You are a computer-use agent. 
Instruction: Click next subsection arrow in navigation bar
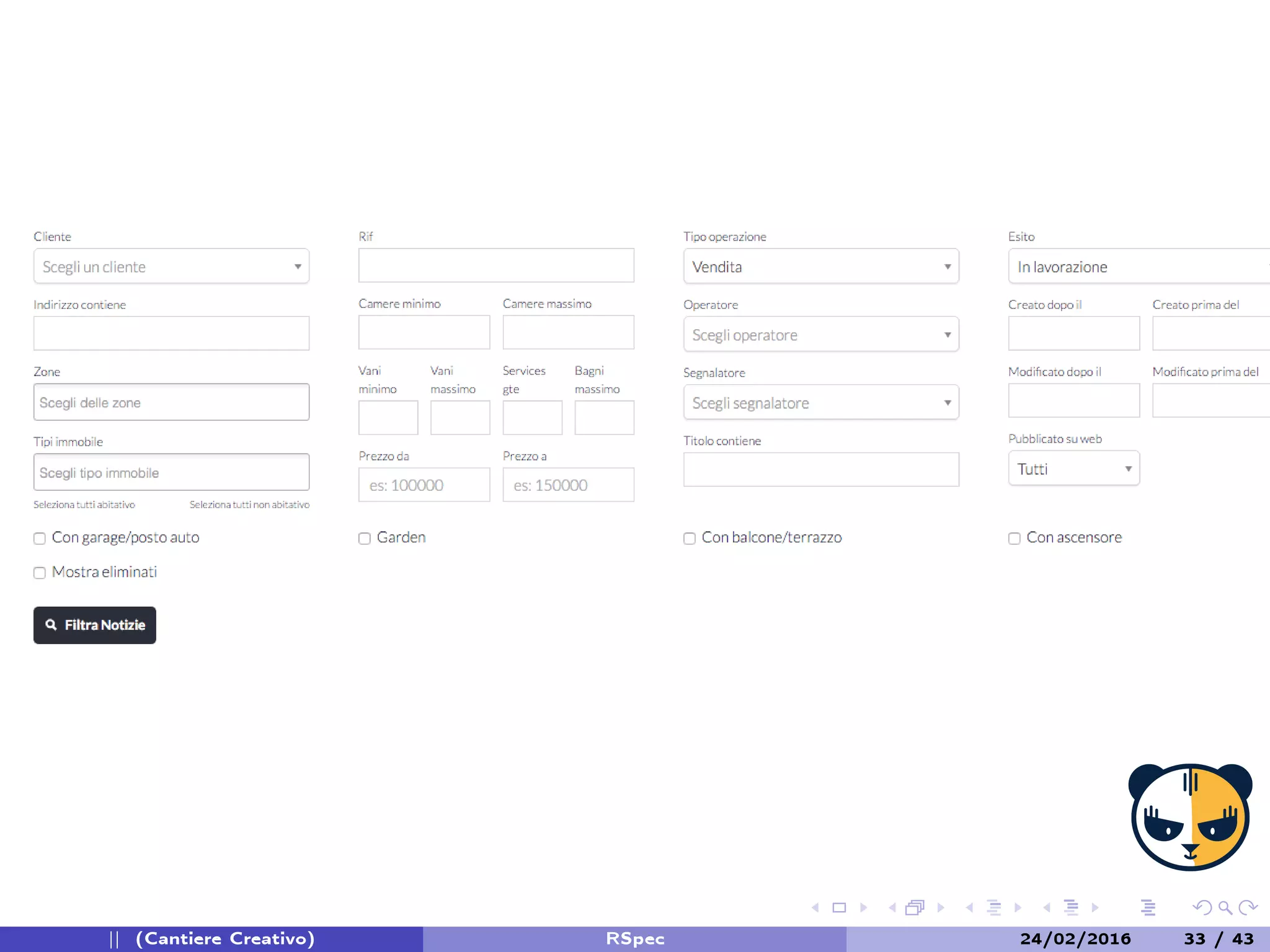(x=1018, y=907)
